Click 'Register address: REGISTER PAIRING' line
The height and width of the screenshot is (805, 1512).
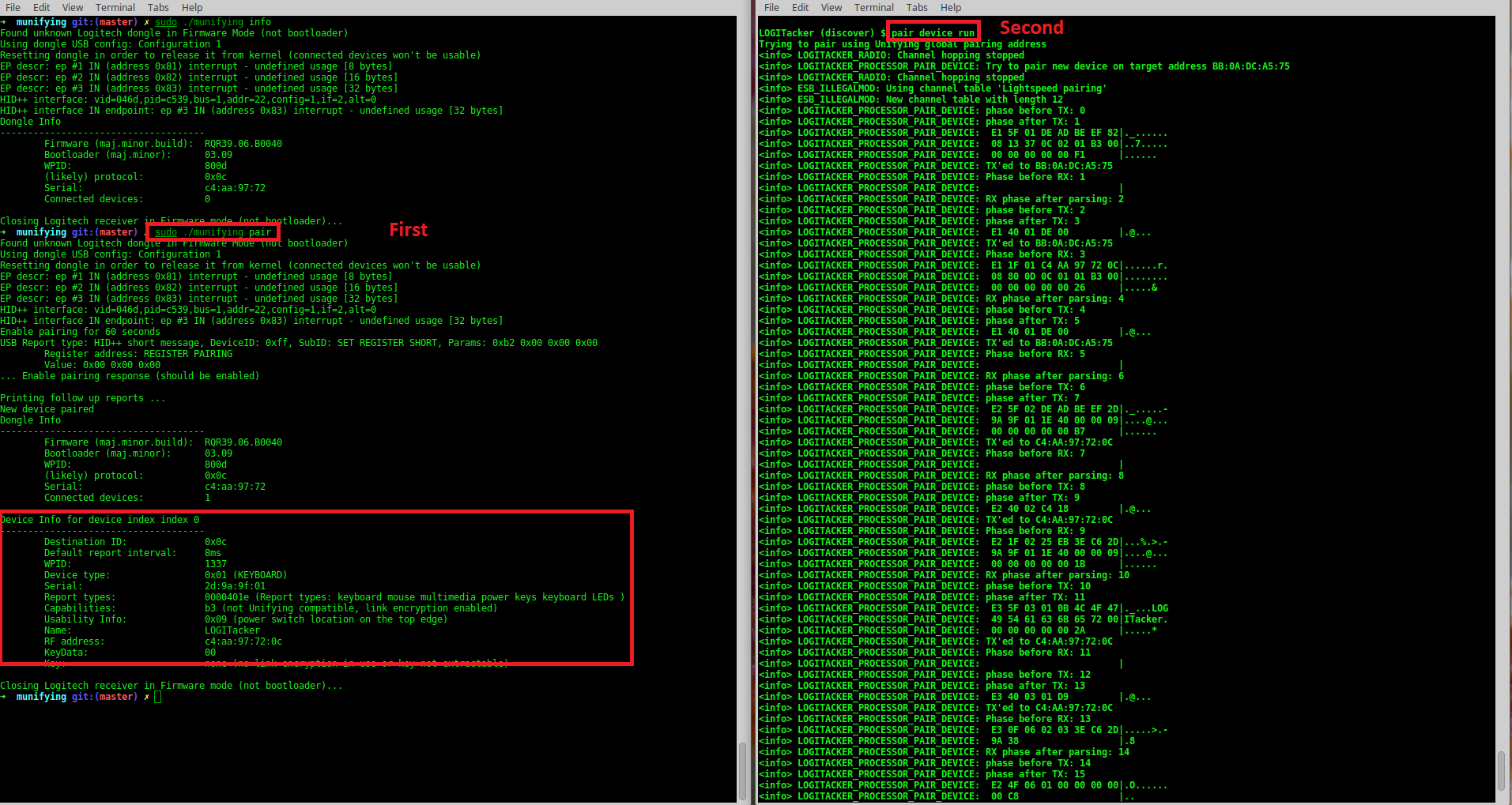[x=138, y=354]
